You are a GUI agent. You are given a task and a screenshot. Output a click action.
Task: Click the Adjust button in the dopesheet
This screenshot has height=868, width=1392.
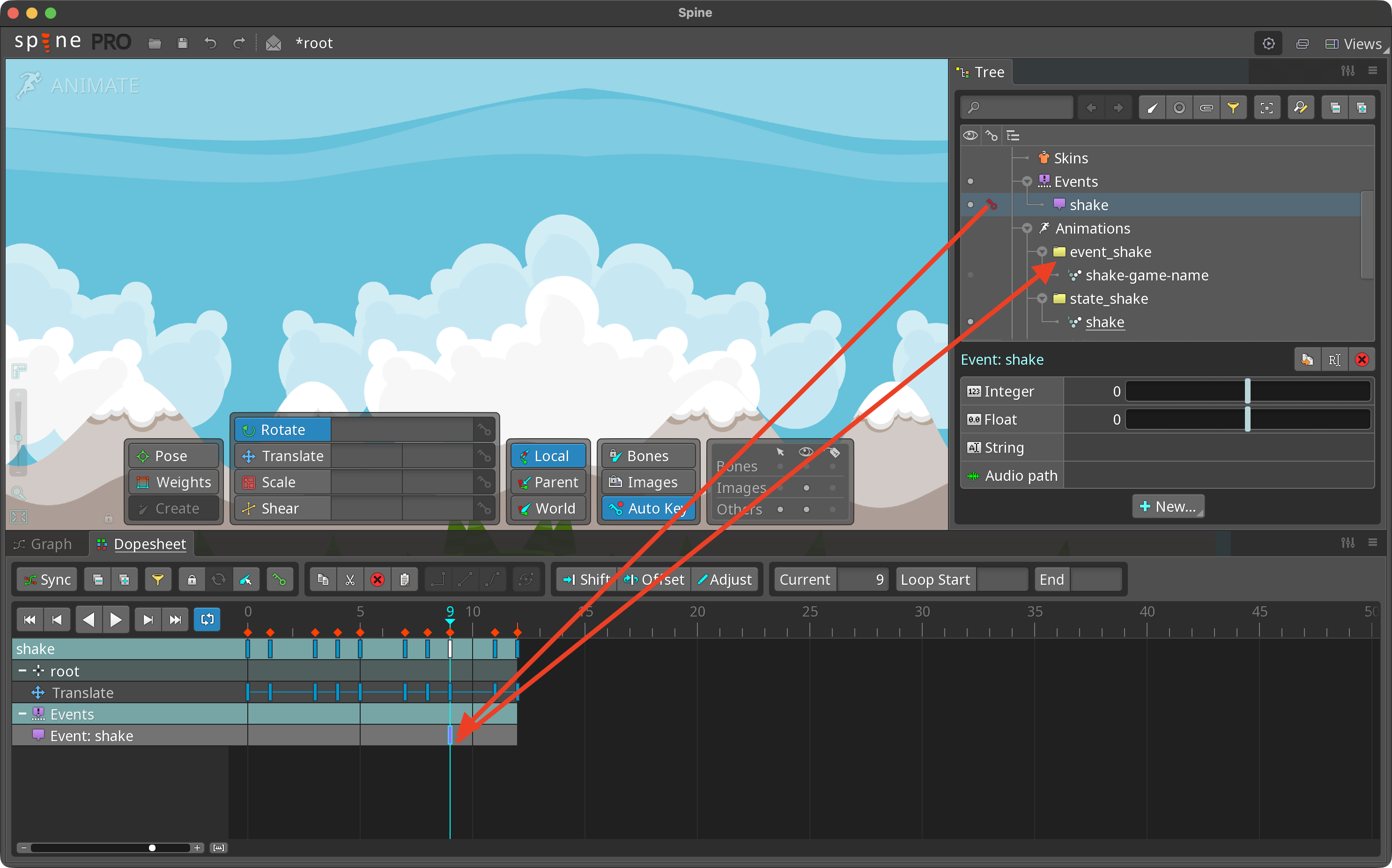click(725, 579)
